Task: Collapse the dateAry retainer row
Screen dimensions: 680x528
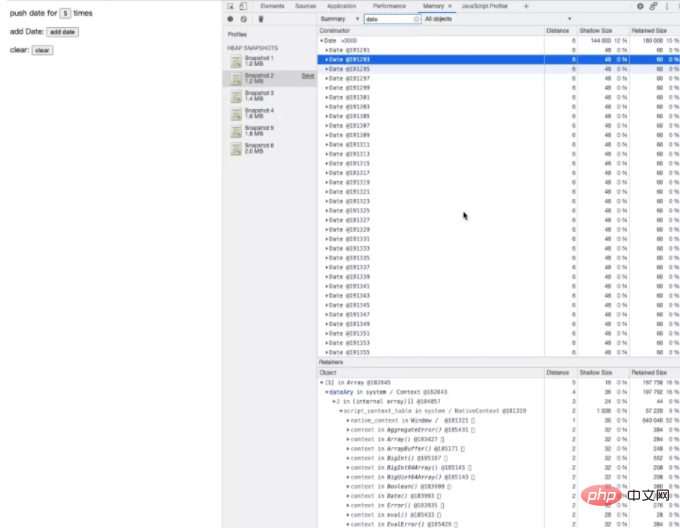Action: tap(327, 392)
